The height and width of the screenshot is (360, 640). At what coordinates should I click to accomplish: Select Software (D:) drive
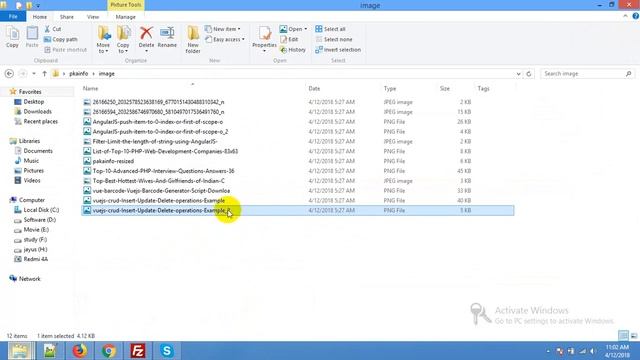(x=35, y=220)
